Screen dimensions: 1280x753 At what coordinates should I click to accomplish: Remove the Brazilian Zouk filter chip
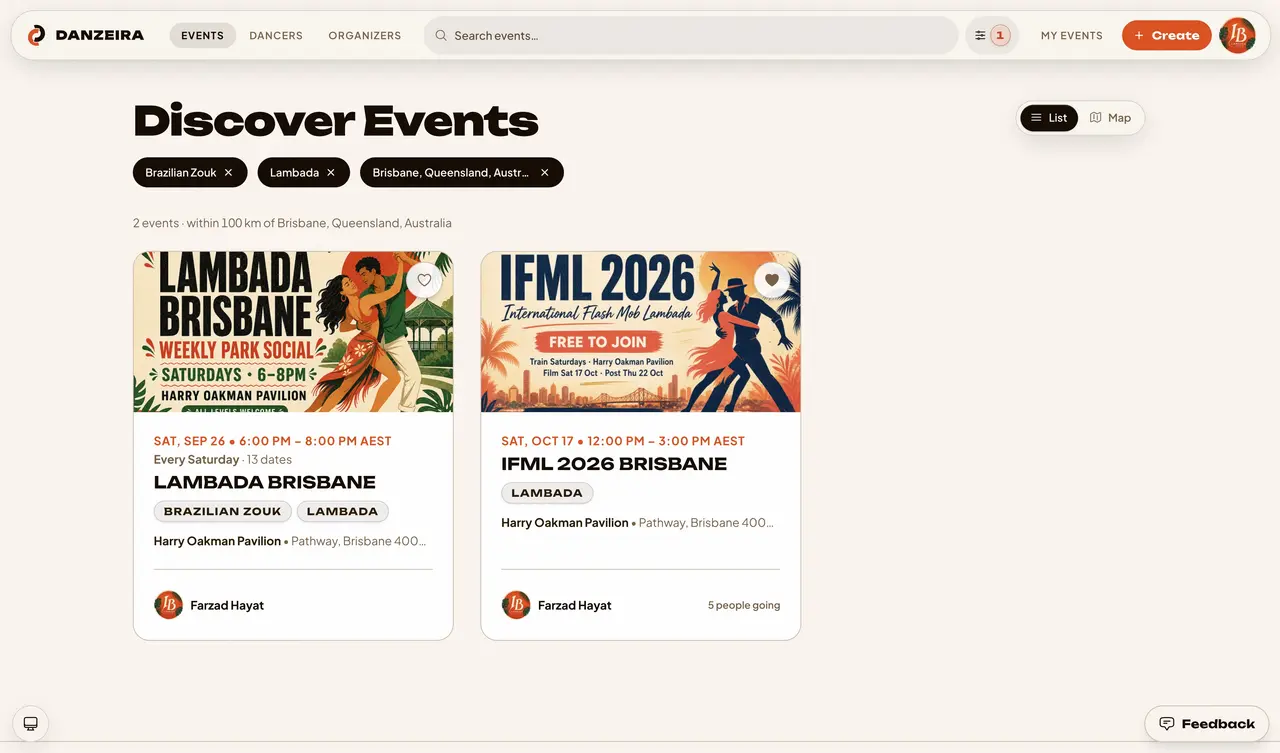[x=228, y=172]
